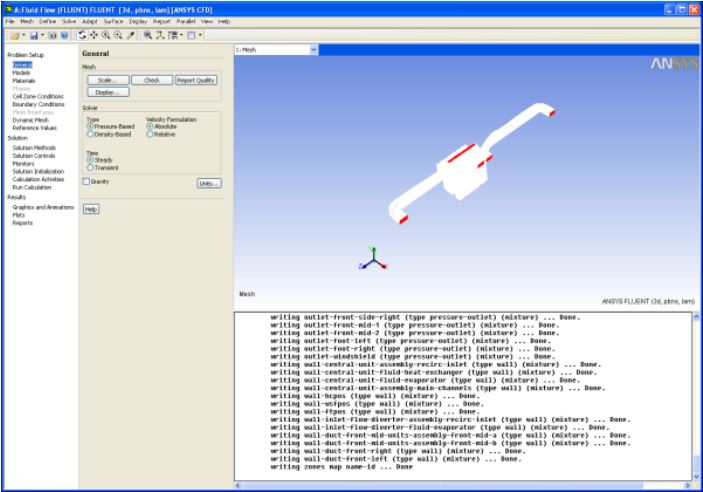This screenshot has height=492, width=703.
Task: Open the Adapt menu
Action: pos(89,21)
